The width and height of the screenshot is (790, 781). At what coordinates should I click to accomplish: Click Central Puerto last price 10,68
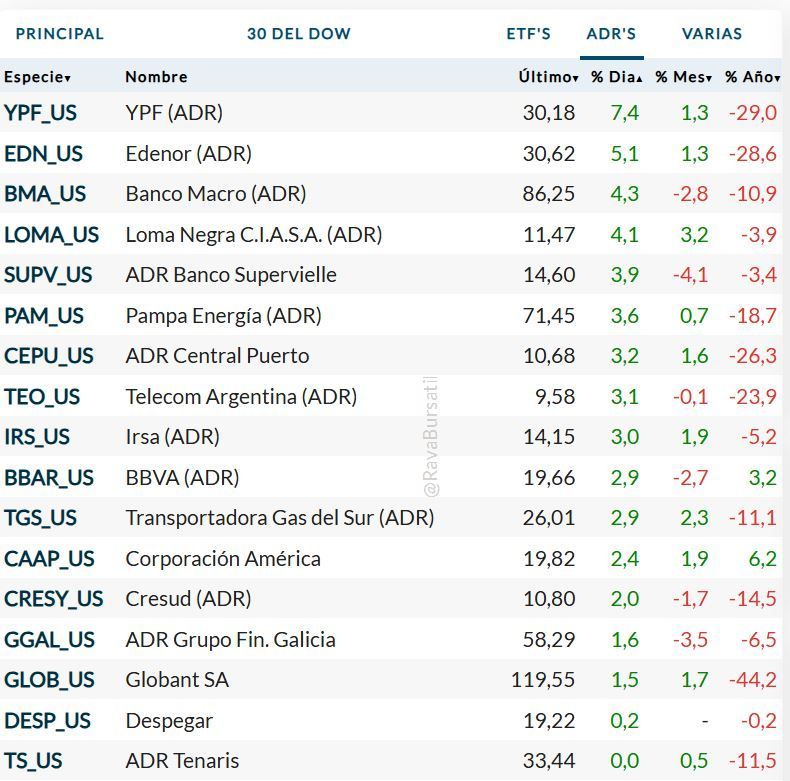[549, 356]
